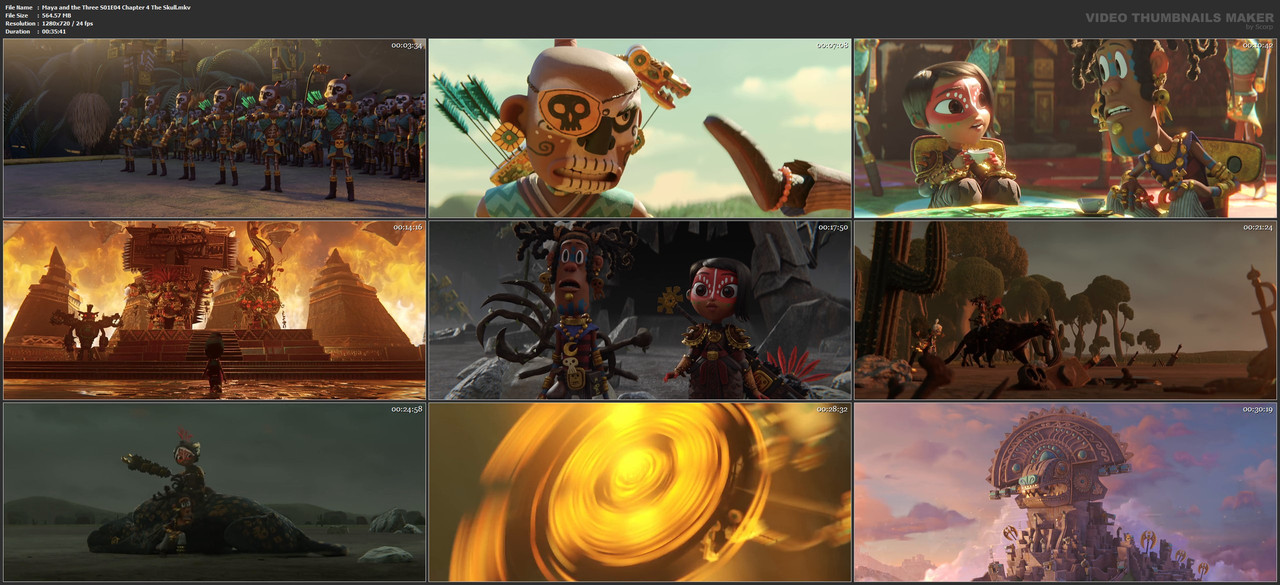The width and height of the screenshot is (1280, 585).
Task: Click the 00:14:16 timestamp label
Action: [406, 228]
